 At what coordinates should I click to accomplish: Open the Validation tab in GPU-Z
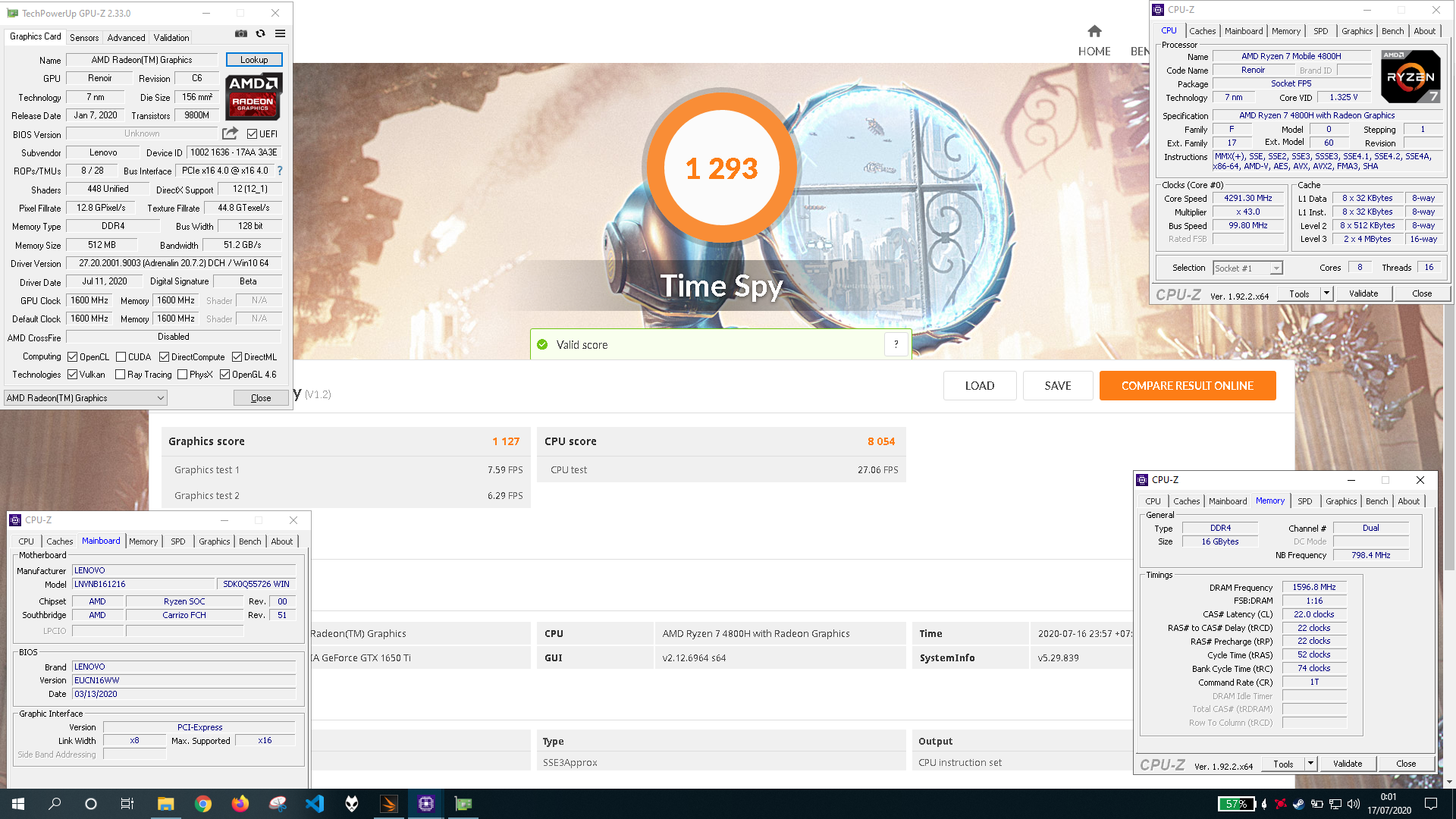point(171,37)
